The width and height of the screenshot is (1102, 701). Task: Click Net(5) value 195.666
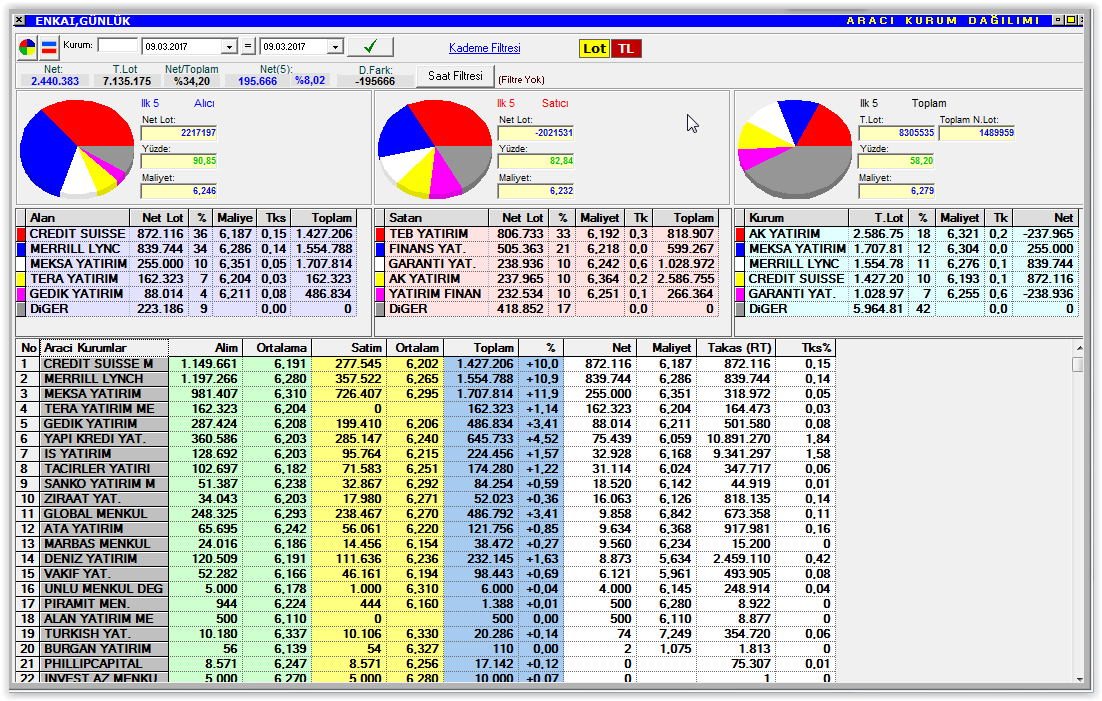(x=257, y=82)
